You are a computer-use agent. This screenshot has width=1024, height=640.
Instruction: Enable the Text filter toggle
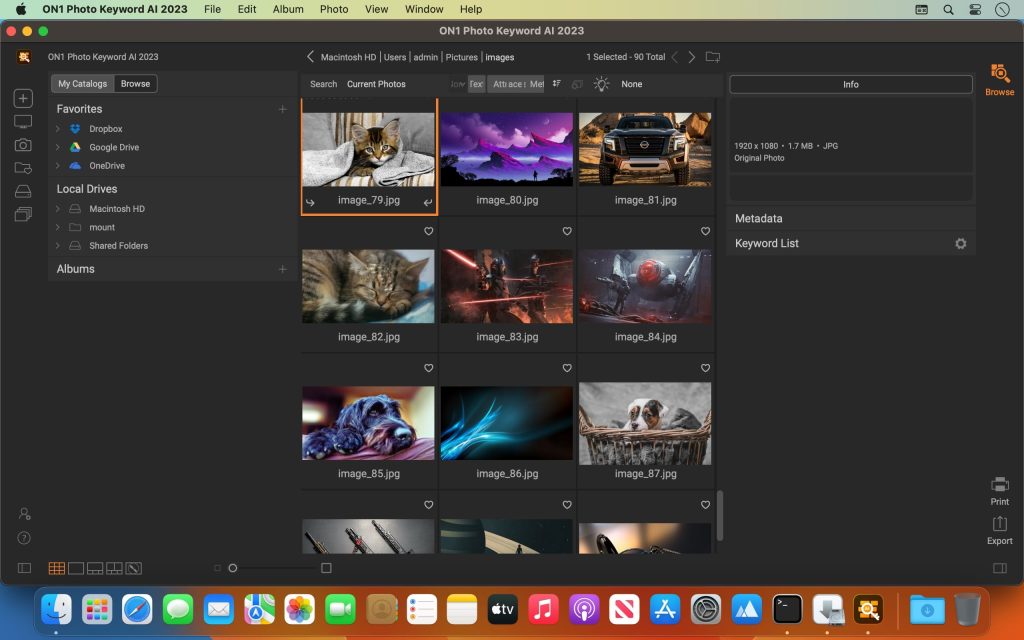(x=475, y=84)
